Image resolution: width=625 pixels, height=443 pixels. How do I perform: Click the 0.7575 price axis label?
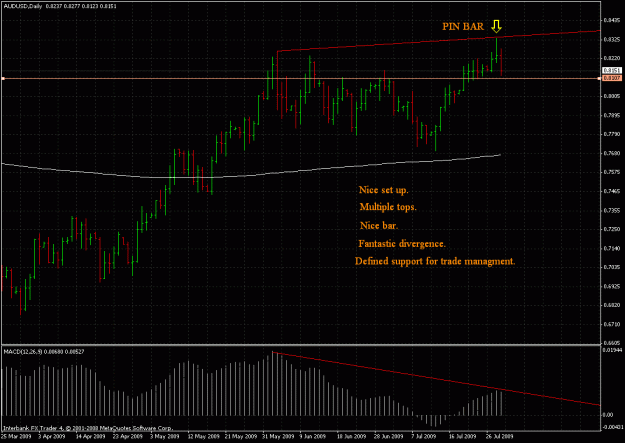(612, 172)
